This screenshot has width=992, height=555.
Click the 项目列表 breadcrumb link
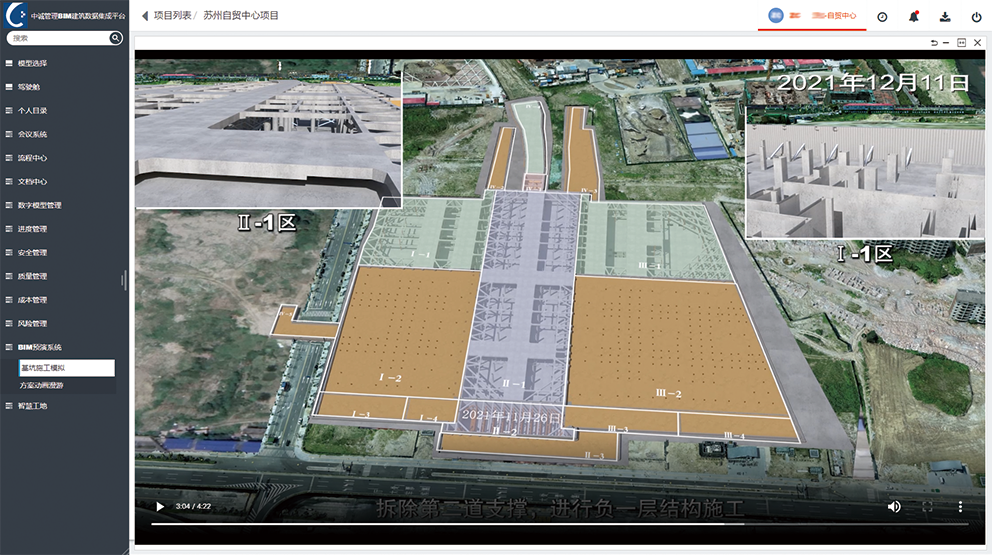pos(170,16)
